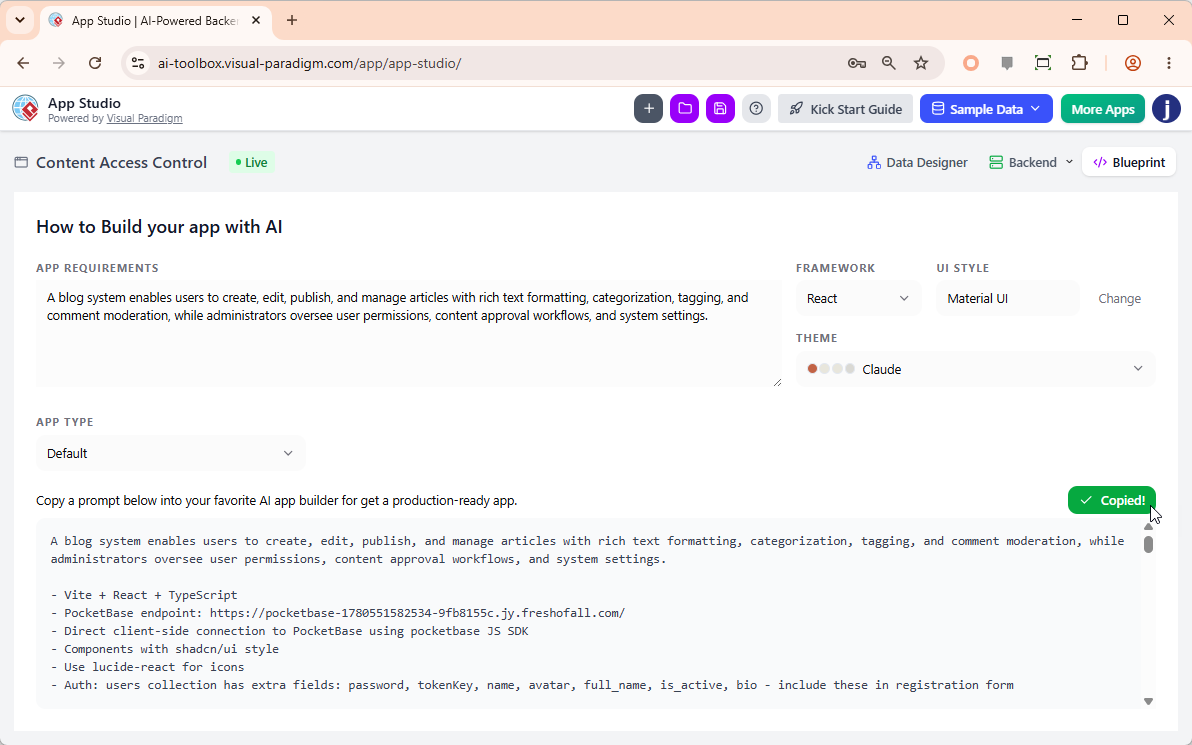Click the 'Use lucide-react for icons' line

[x=147, y=667]
